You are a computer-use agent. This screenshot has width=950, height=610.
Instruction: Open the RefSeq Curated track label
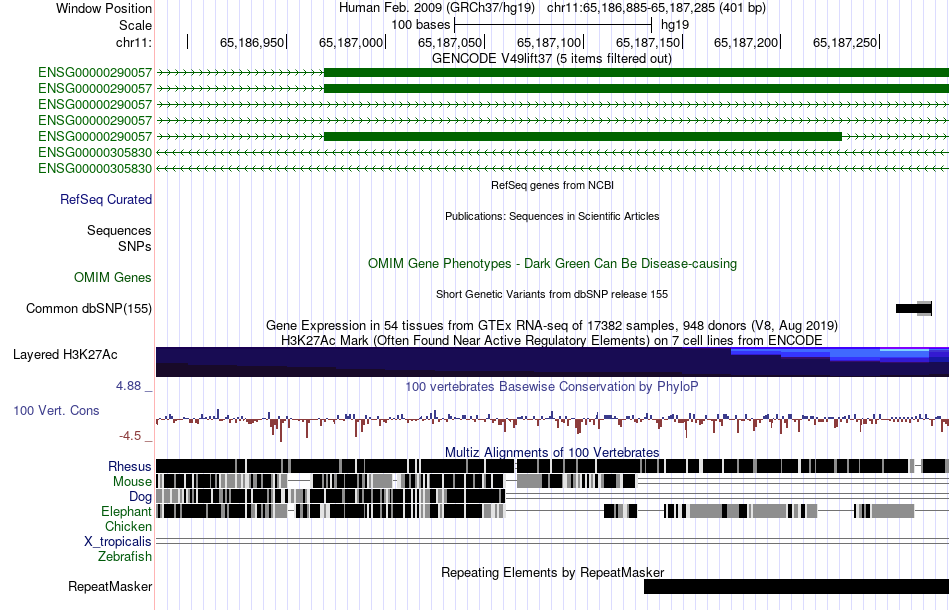coord(106,199)
